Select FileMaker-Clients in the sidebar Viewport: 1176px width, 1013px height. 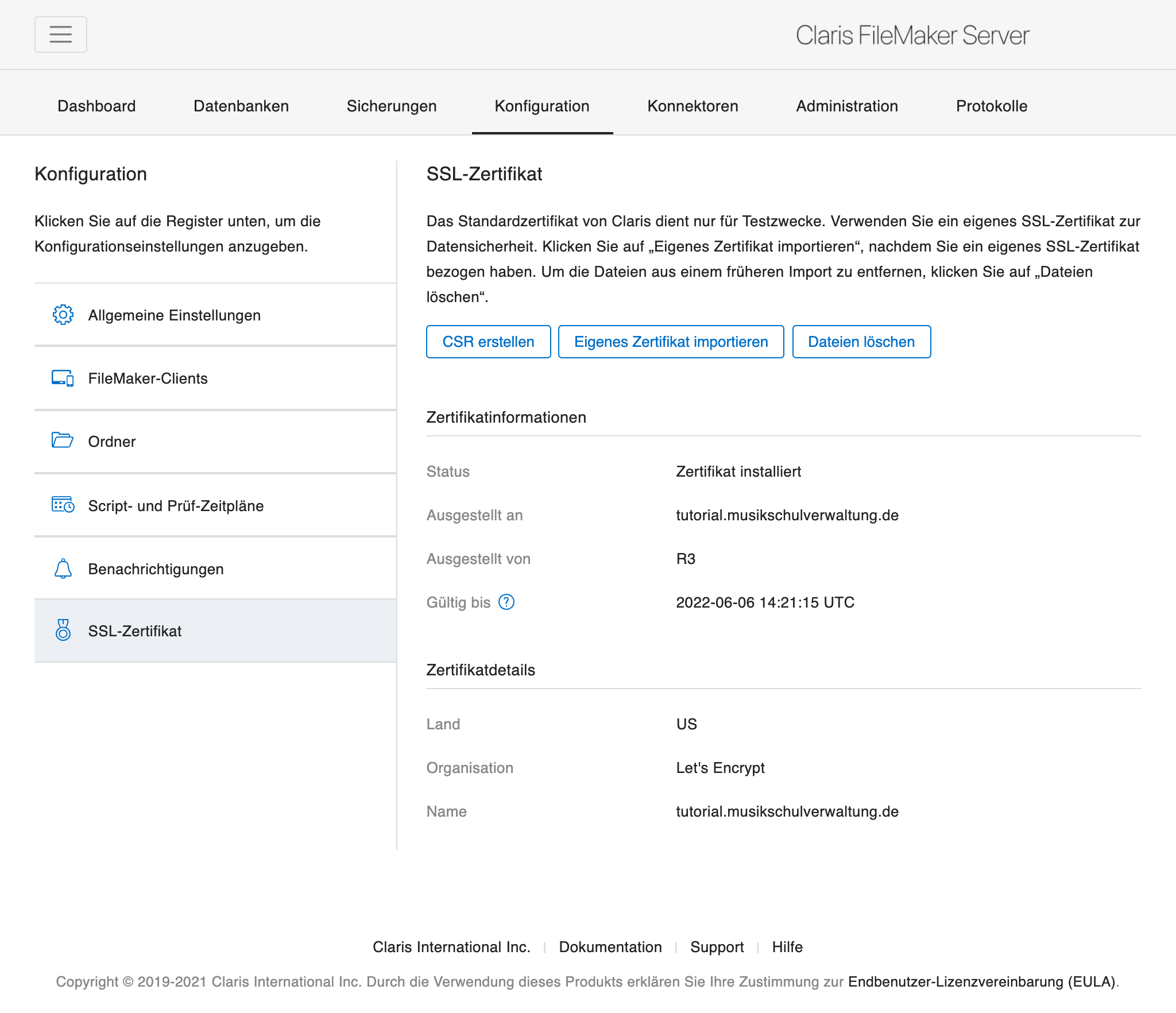215,378
